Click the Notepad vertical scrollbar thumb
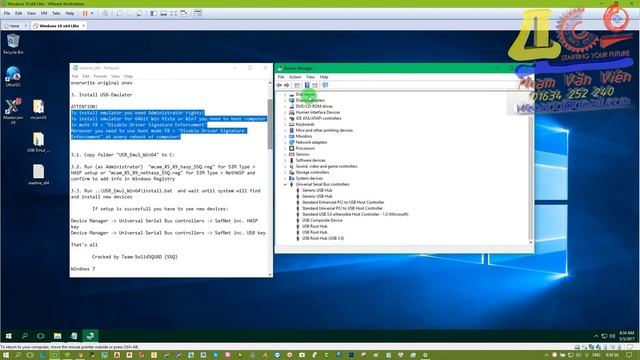The image size is (640, 360). [x=270, y=124]
